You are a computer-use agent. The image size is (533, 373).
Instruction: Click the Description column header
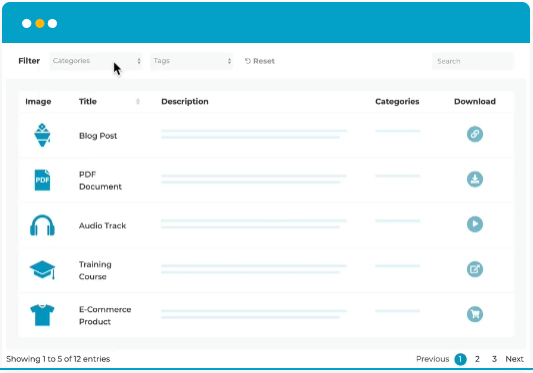point(185,101)
